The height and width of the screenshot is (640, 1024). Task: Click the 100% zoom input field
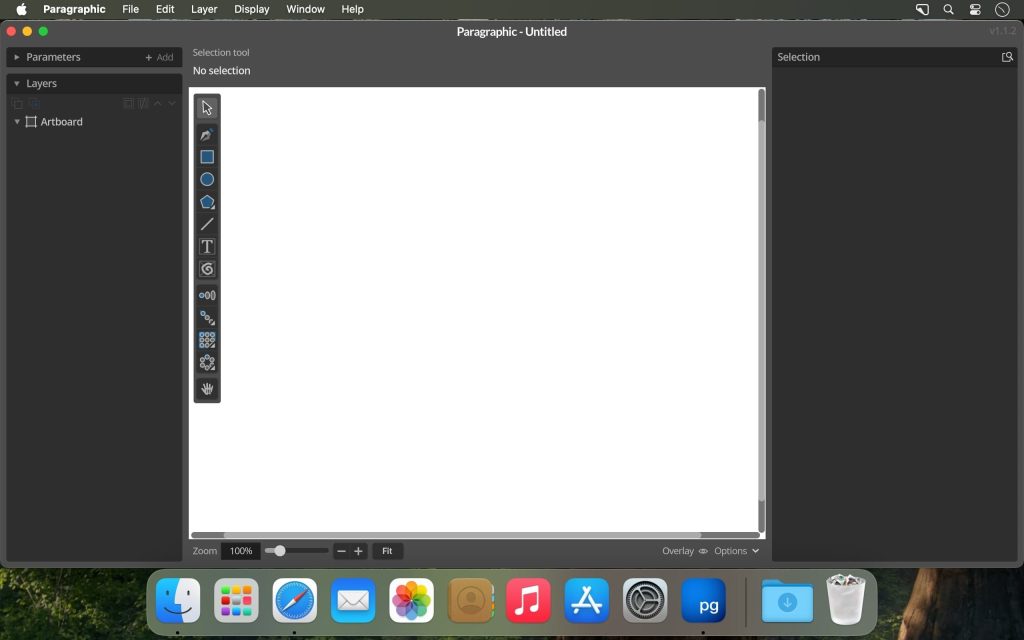tap(241, 551)
